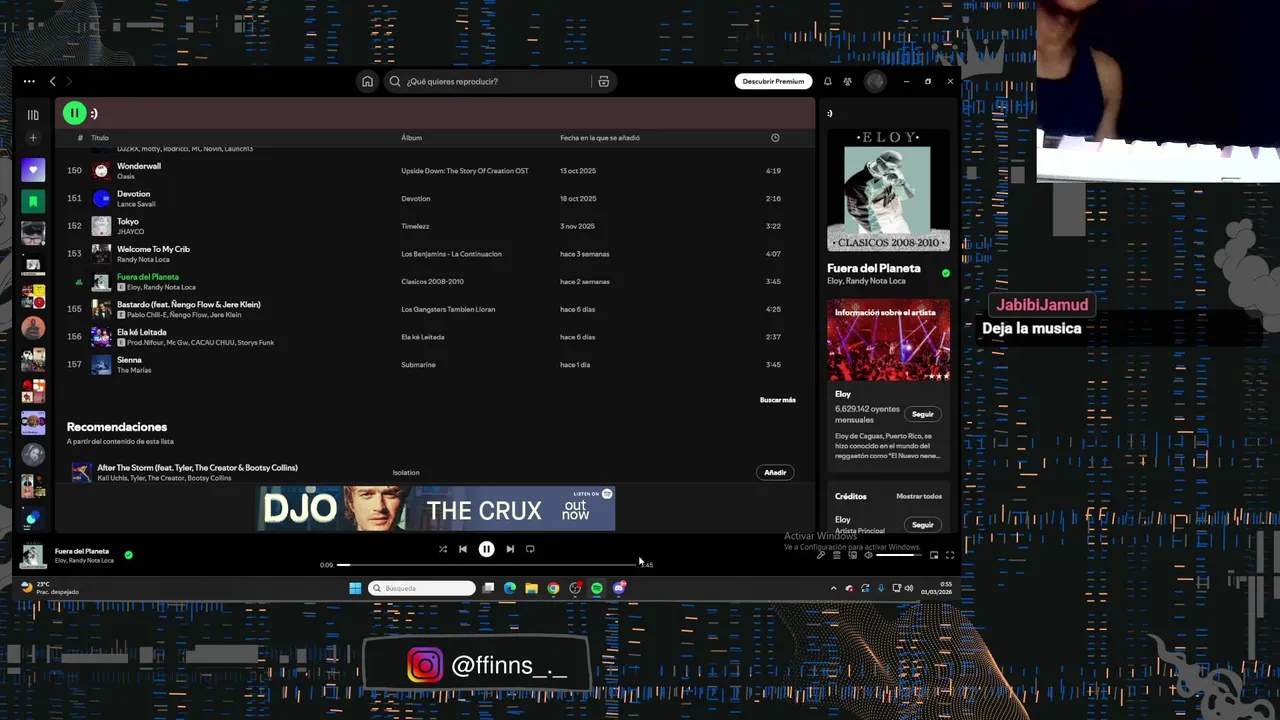Viewport: 1280px width, 720px height.
Task: Open the Spotify three-dots menu
Action: tap(29, 81)
